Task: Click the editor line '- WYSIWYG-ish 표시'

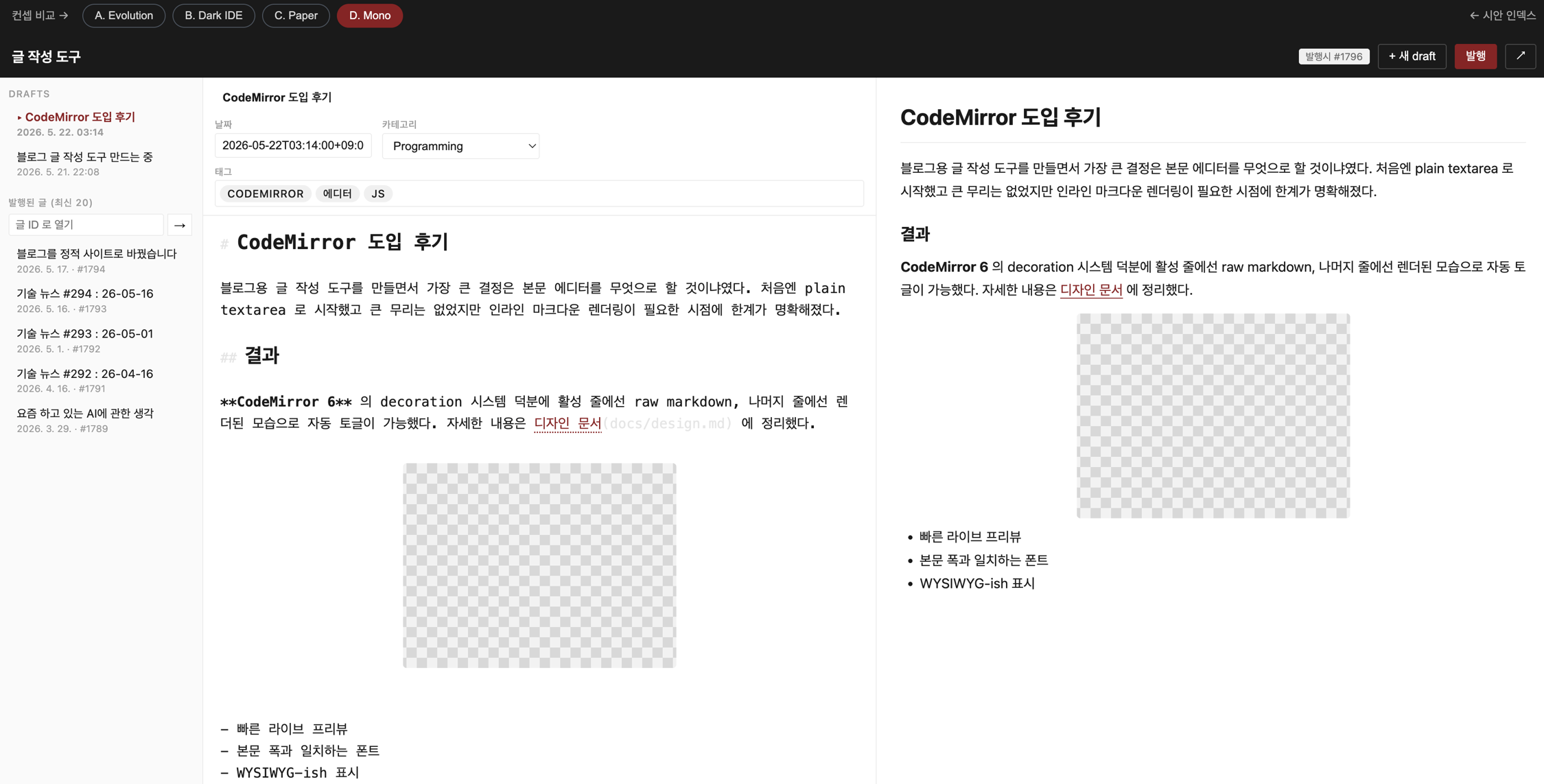Action: 290,772
